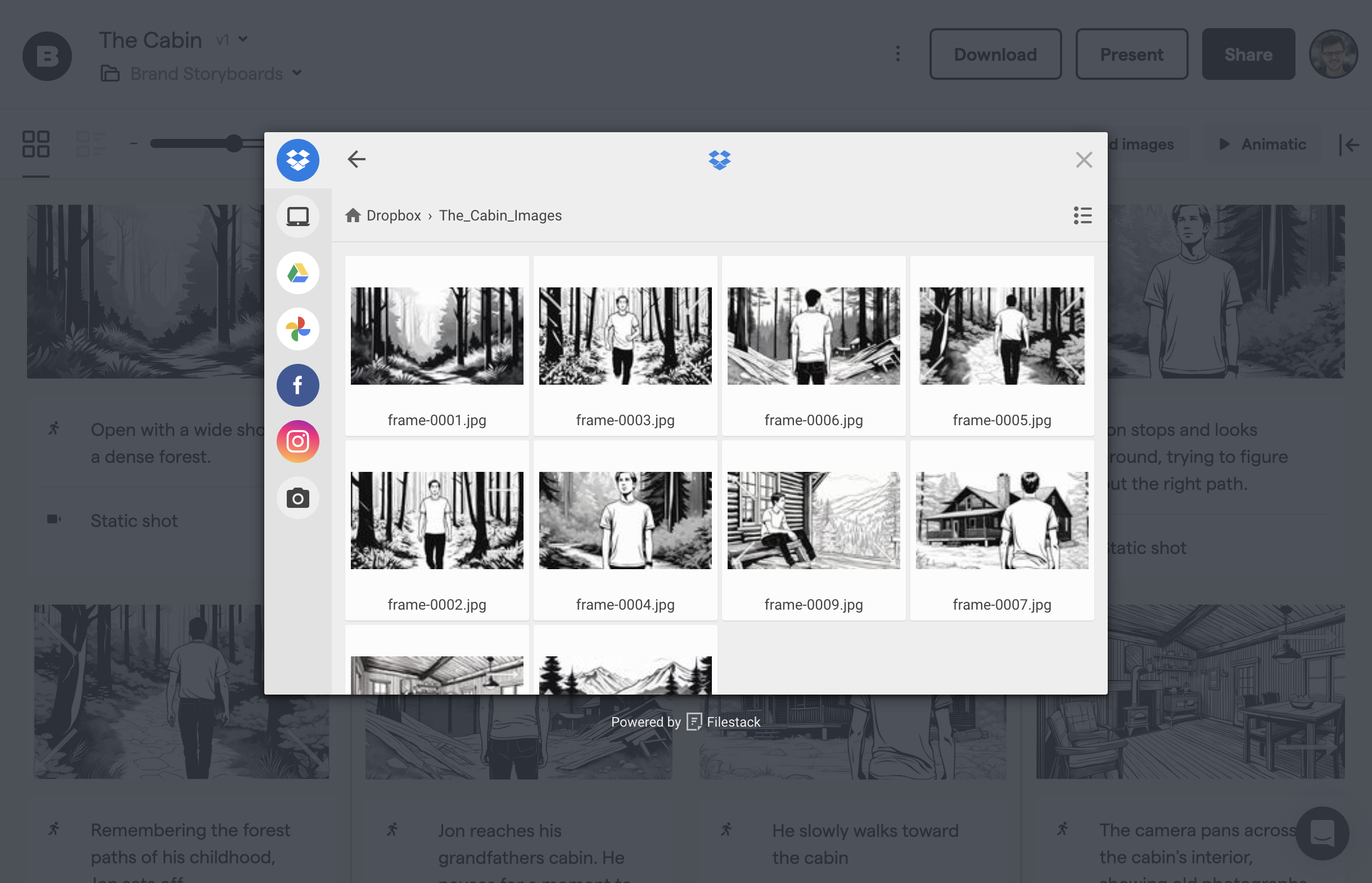Viewport: 1372px width, 883px height.
Task: Toggle list view with grid icon
Action: pyautogui.click(x=1082, y=215)
